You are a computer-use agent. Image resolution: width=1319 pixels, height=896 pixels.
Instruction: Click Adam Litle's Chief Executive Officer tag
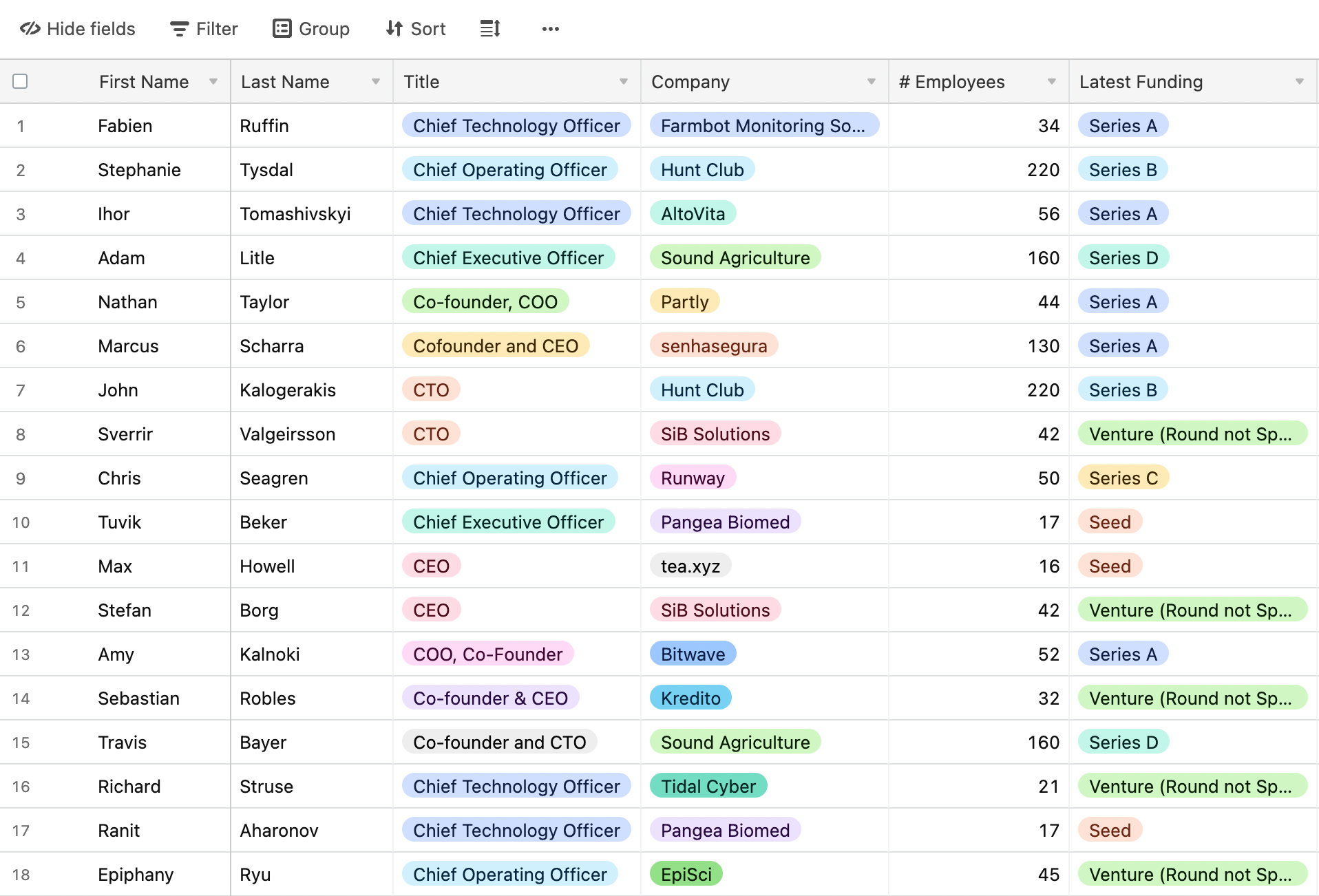[x=508, y=258]
